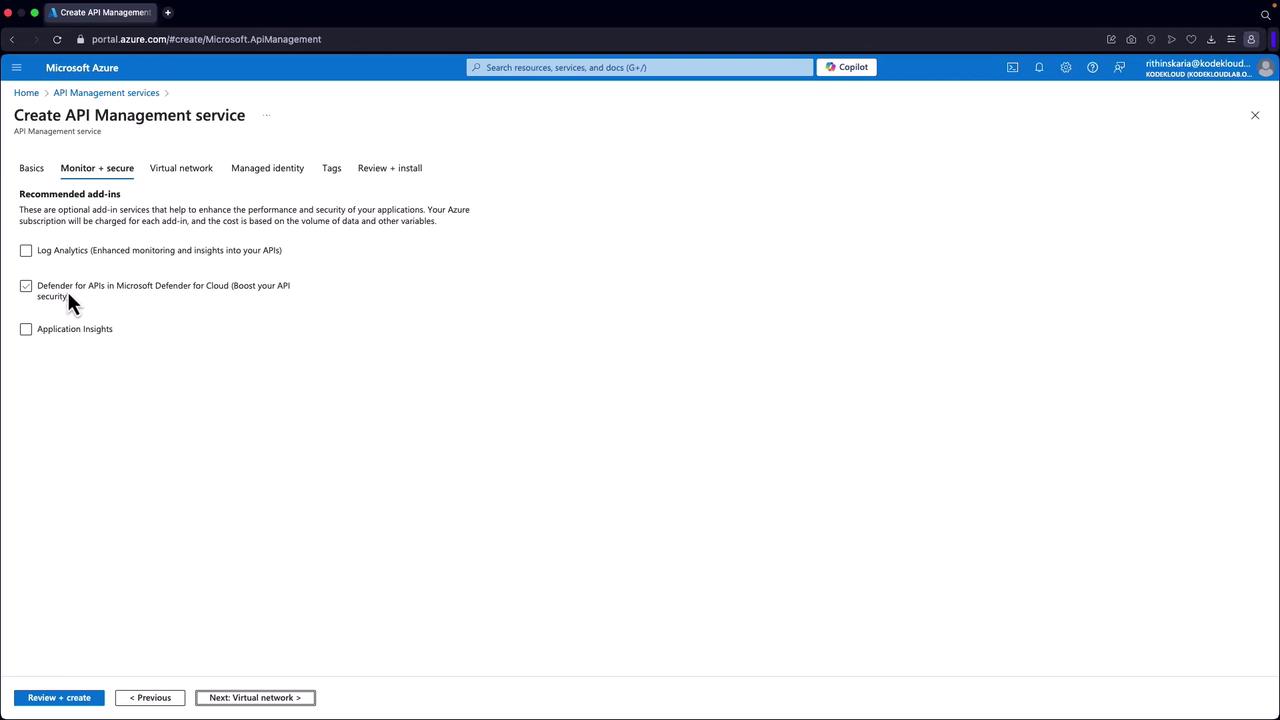Open the Azure help and support icon
Image resolution: width=1280 pixels, height=720 pixels.
(1092, 67)
